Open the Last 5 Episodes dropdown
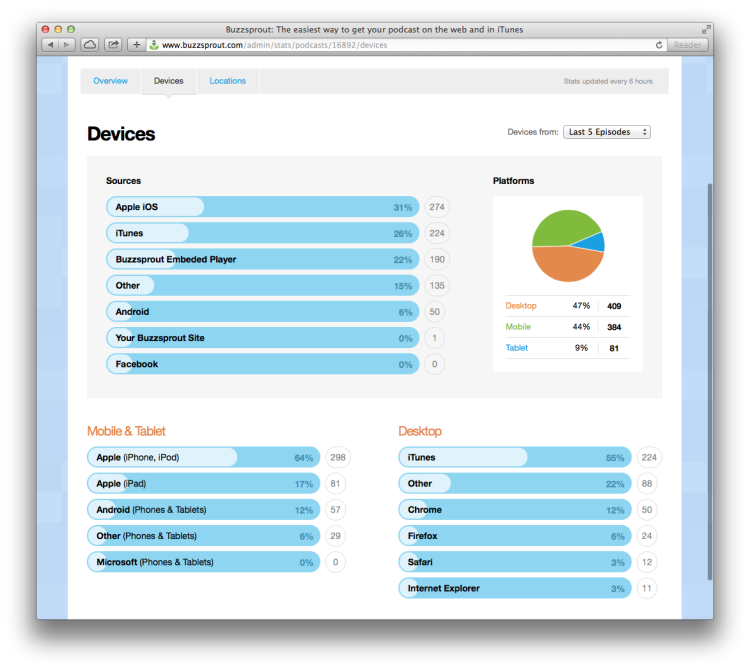 click(x=607, y=132)
